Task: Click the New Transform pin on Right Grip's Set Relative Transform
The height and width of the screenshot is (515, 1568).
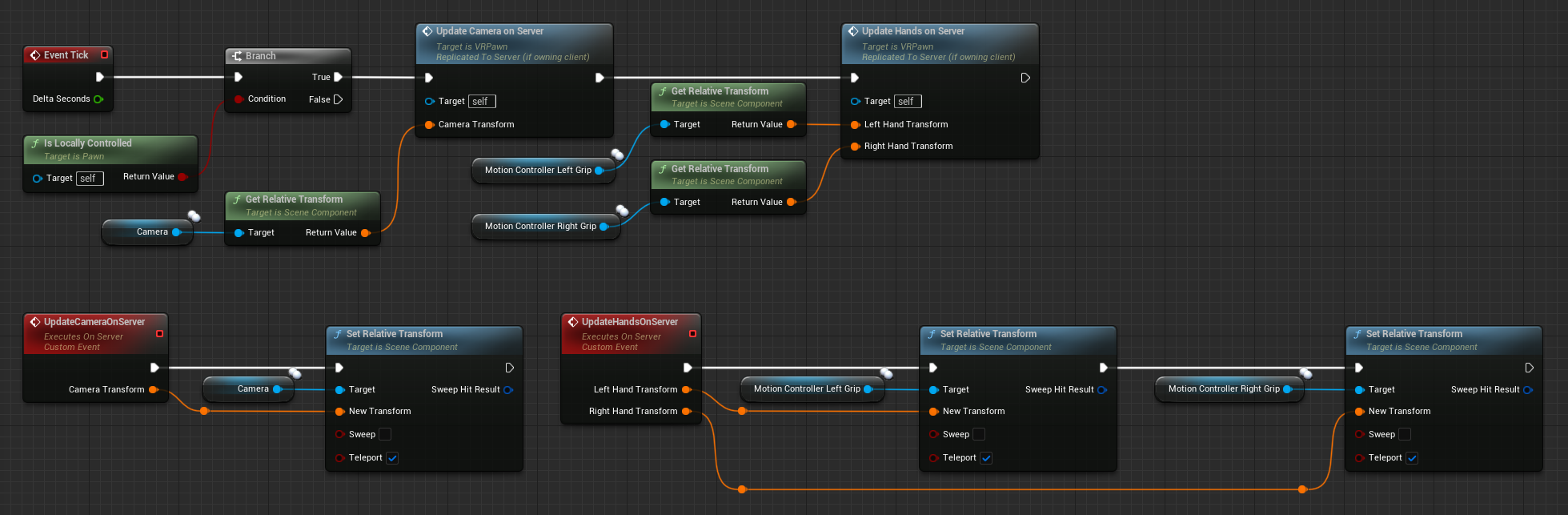Action: point(1359,412)
